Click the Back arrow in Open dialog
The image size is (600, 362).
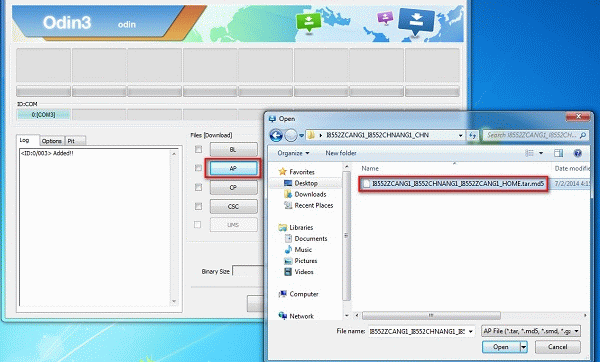coord(276,135)
